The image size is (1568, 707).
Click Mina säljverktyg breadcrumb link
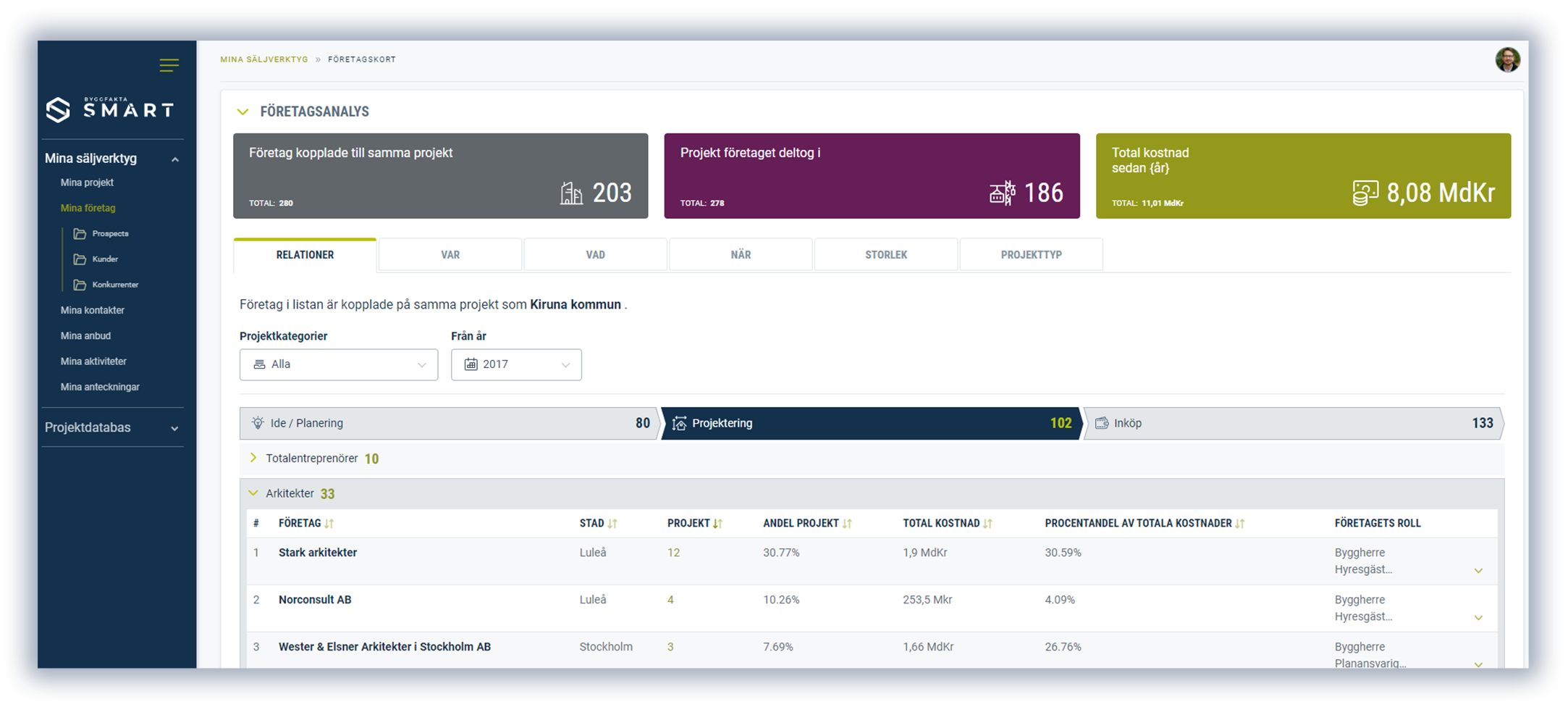point(264,59)
